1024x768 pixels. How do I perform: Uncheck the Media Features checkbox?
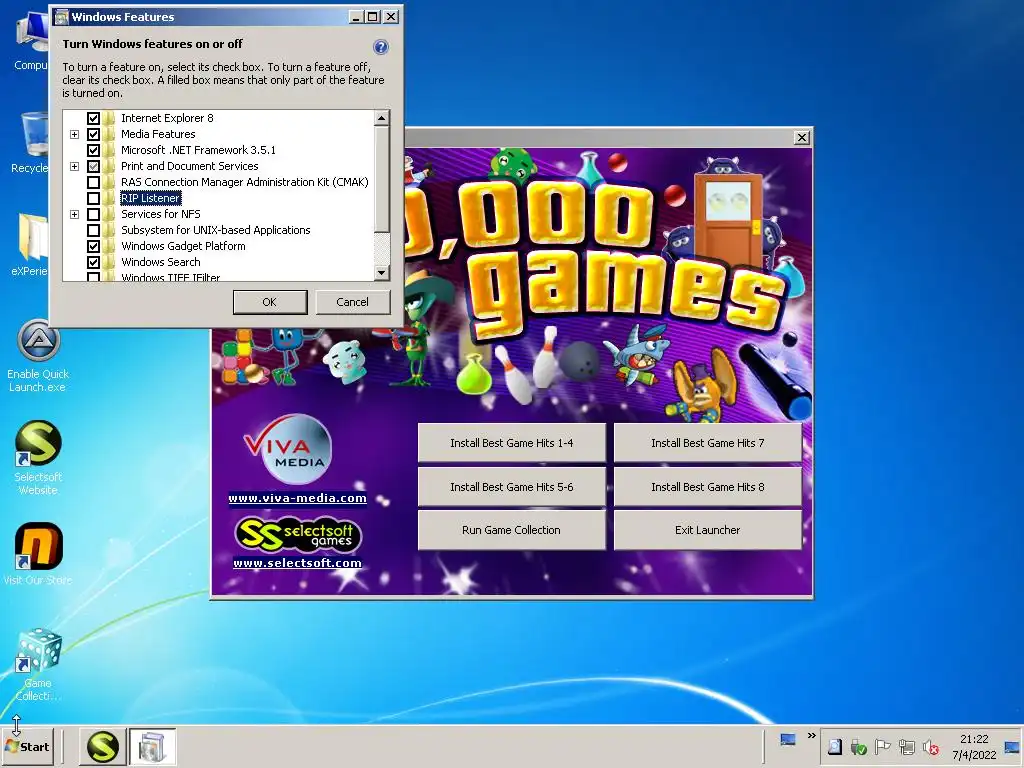click(x=93, y=135)
